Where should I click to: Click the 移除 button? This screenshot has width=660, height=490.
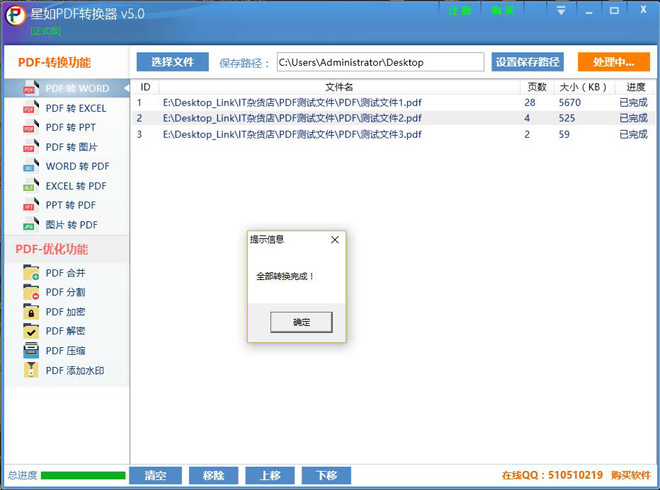point(213,476)
